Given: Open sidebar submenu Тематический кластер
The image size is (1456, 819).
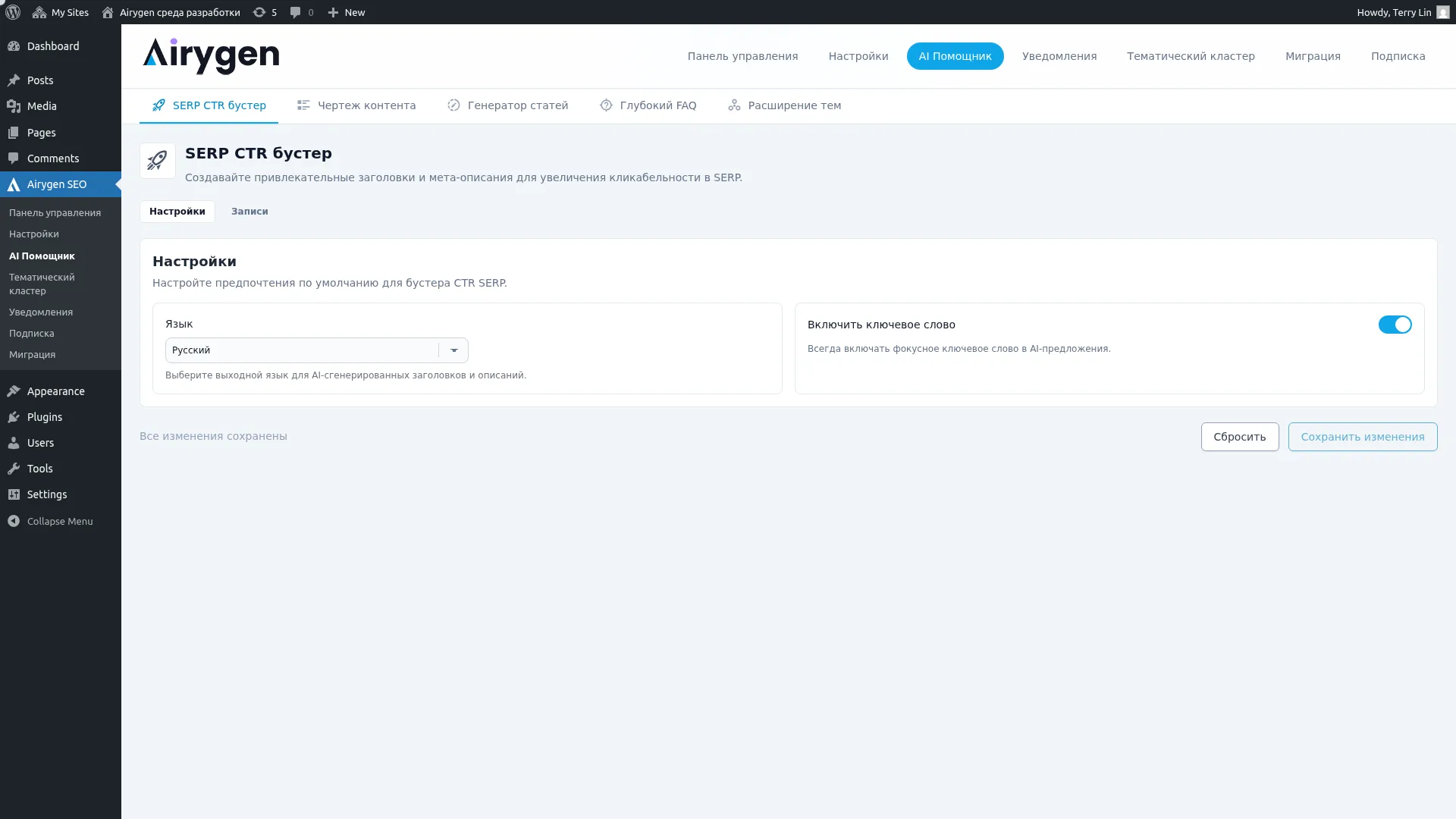Looking at the screenshot, I should [x=42, y=284].
